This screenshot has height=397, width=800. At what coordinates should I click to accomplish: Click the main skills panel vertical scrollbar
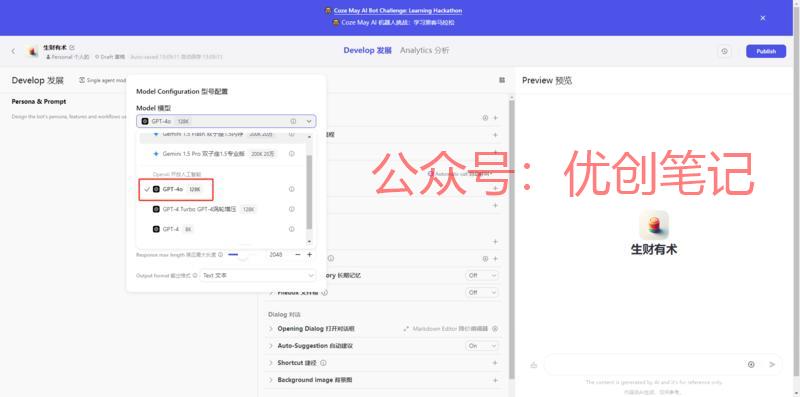tap(512, 239)
